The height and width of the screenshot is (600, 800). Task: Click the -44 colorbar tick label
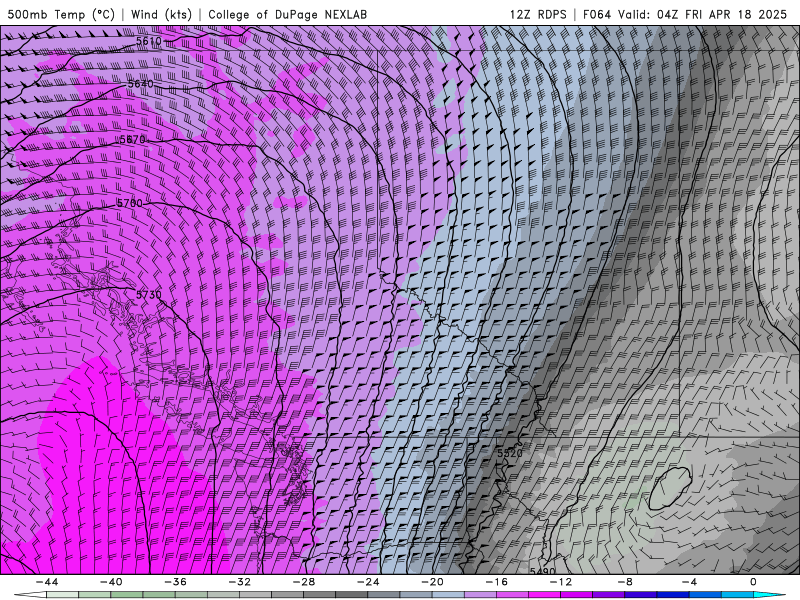[47, 582]
